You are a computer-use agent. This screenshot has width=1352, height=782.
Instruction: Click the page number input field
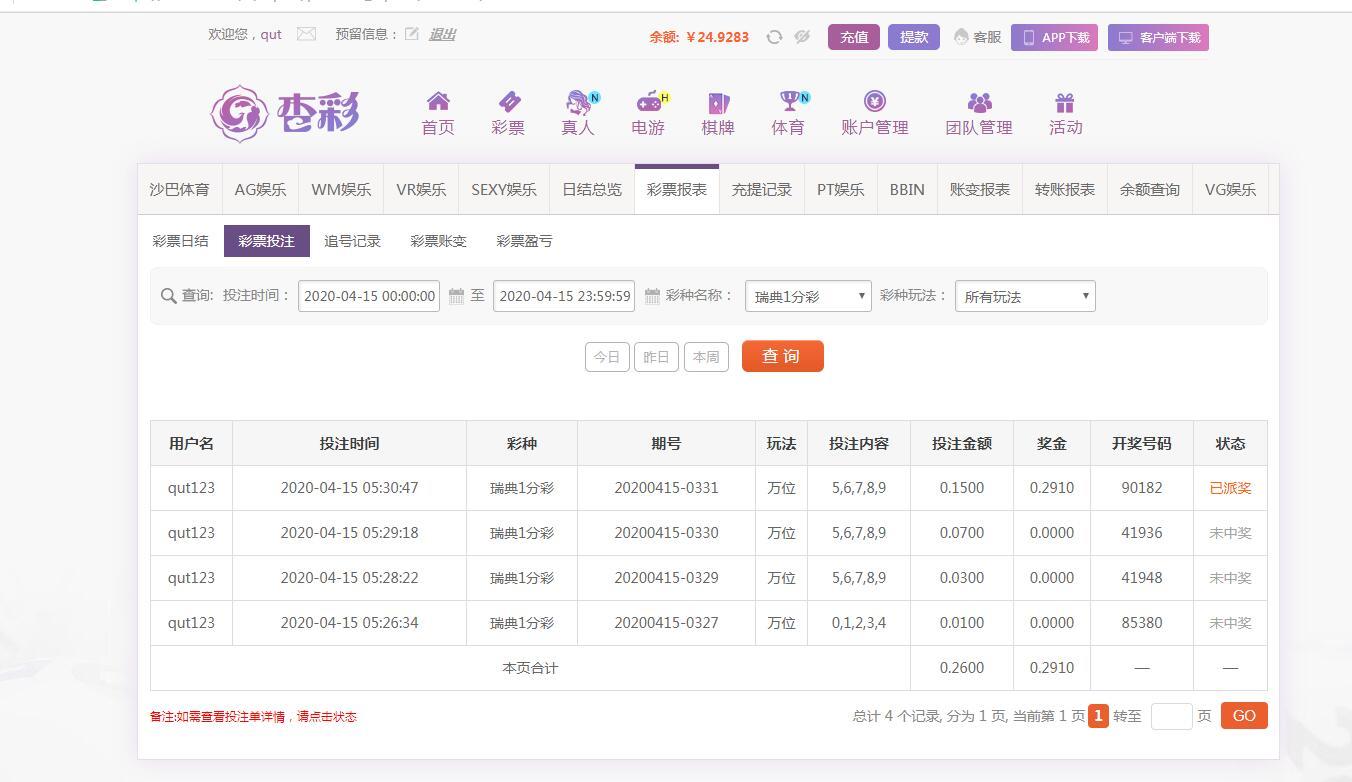(1171, 716)
